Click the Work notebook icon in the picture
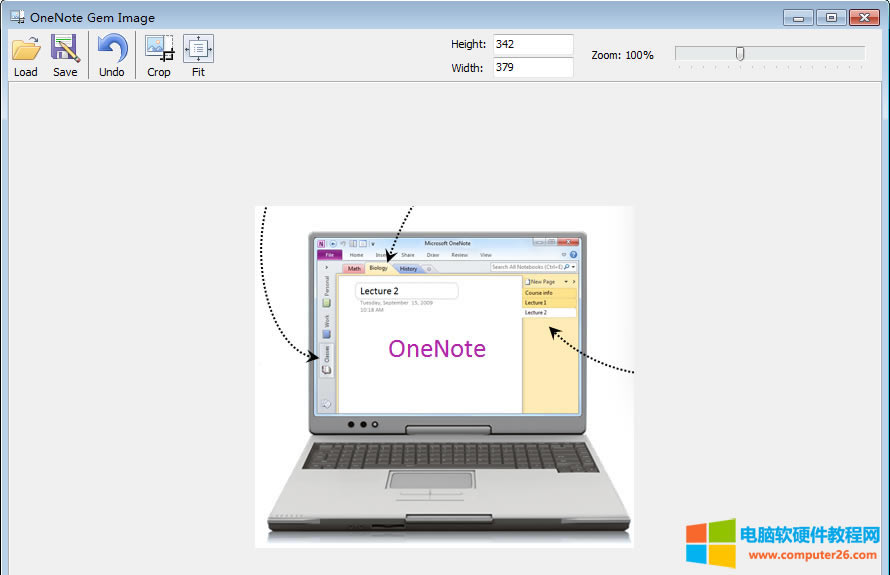This screenshot has width=890, height=575. (x=326, y=335)
